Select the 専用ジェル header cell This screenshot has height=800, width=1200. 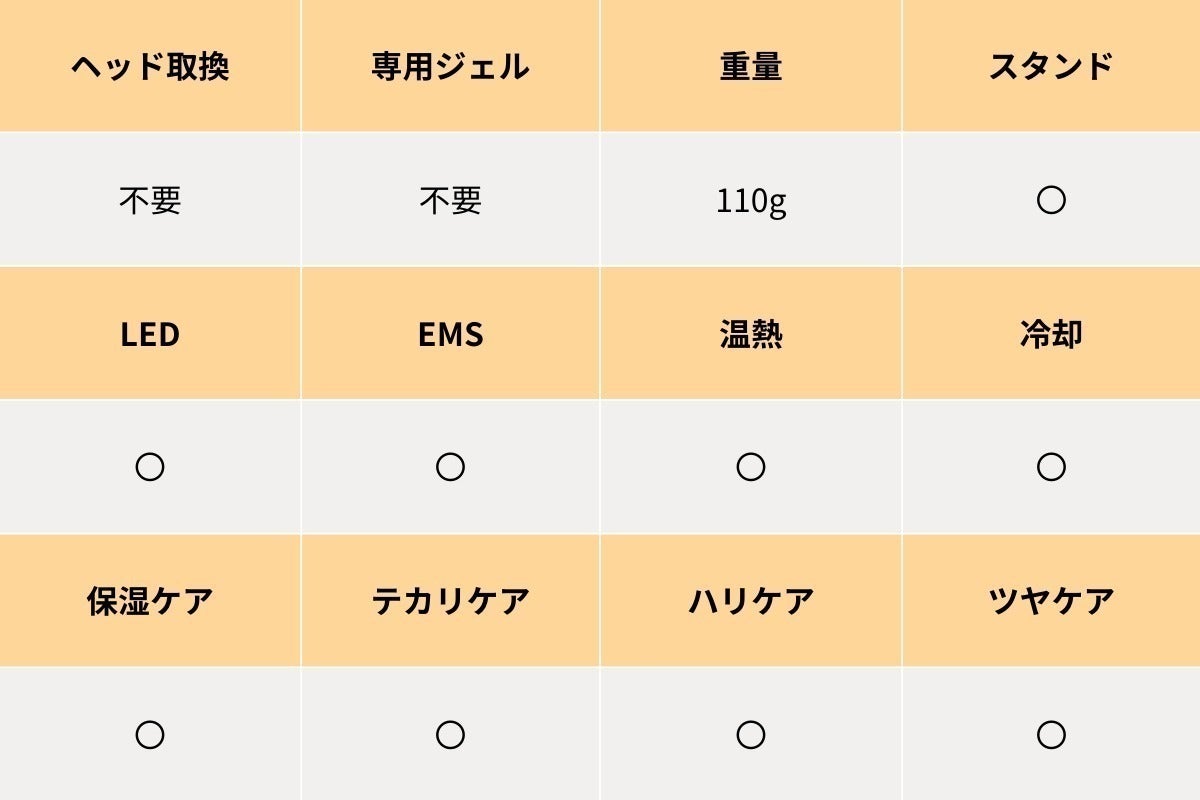coord(450,67)
